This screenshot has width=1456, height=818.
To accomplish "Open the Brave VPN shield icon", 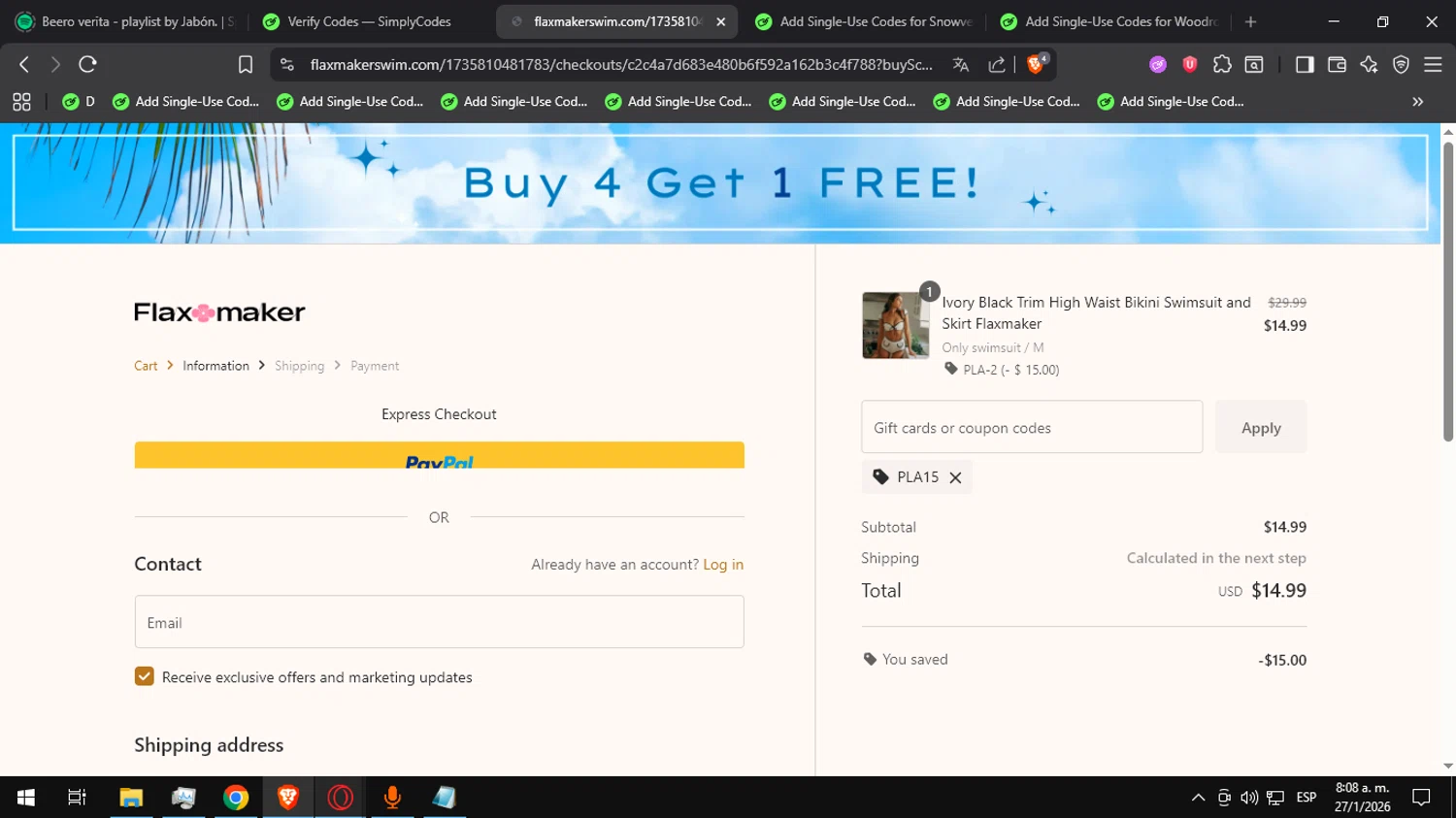I will [1401, 64].
